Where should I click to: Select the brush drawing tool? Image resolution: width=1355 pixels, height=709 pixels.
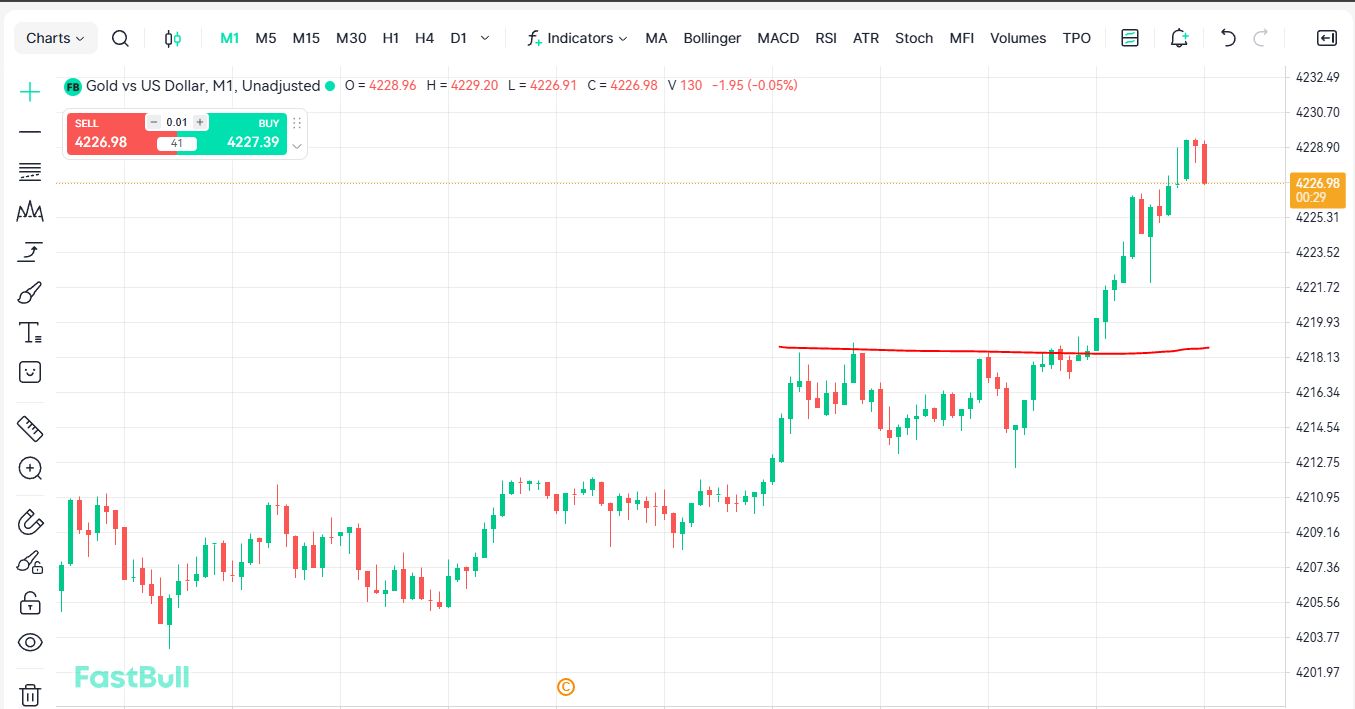pos(30,293)
